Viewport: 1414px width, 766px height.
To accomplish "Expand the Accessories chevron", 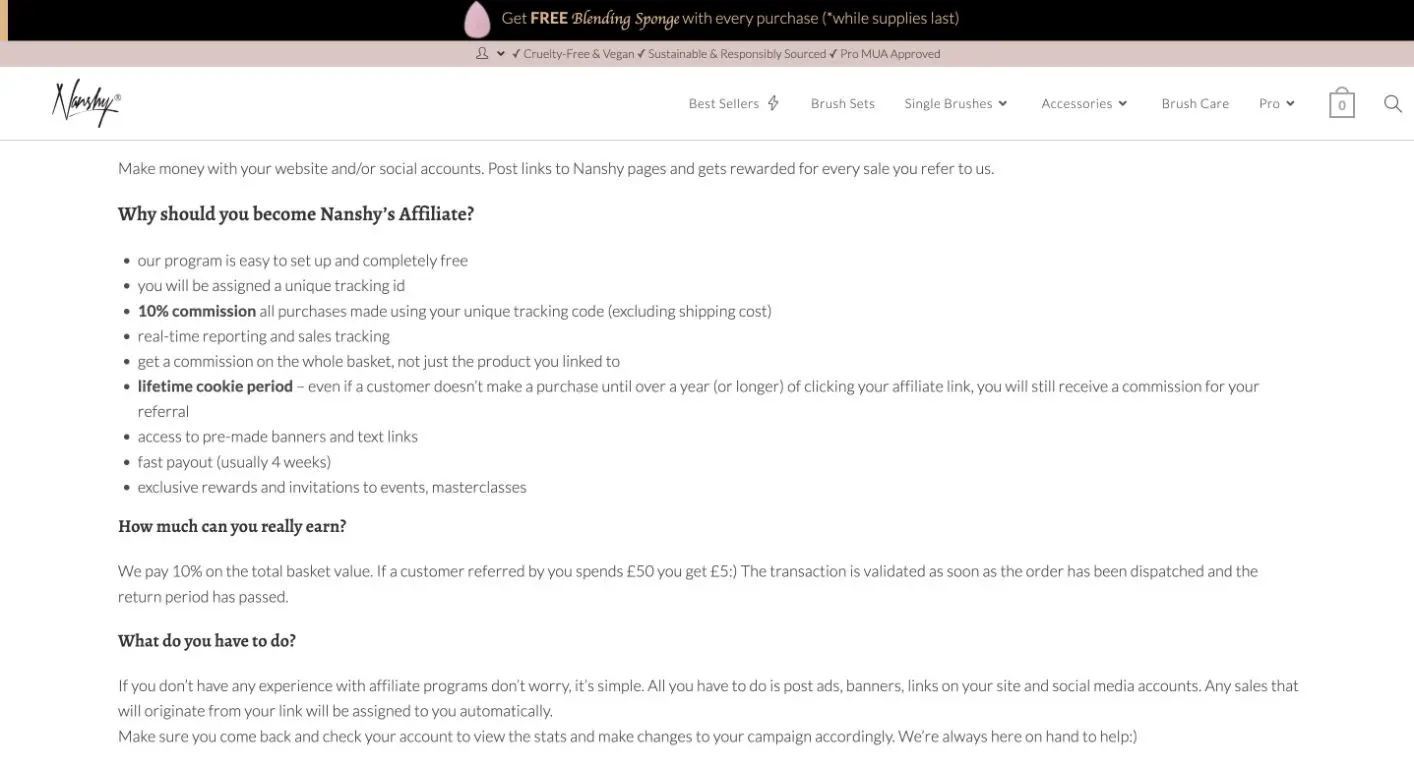I will click(x=1123, y=103).
